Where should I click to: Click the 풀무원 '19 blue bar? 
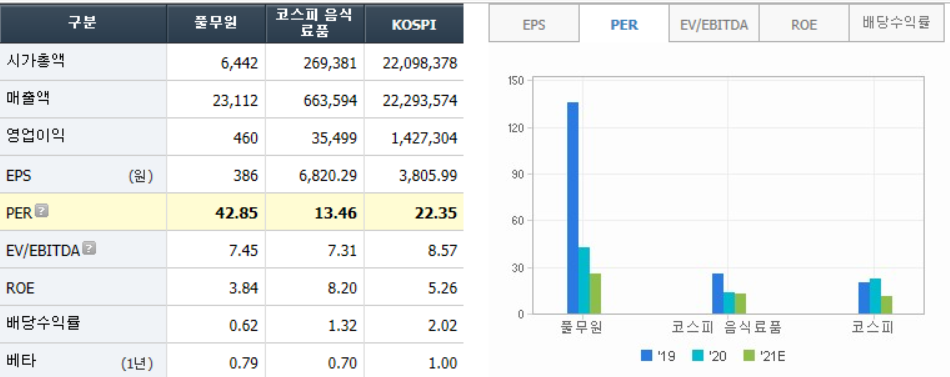573,208
